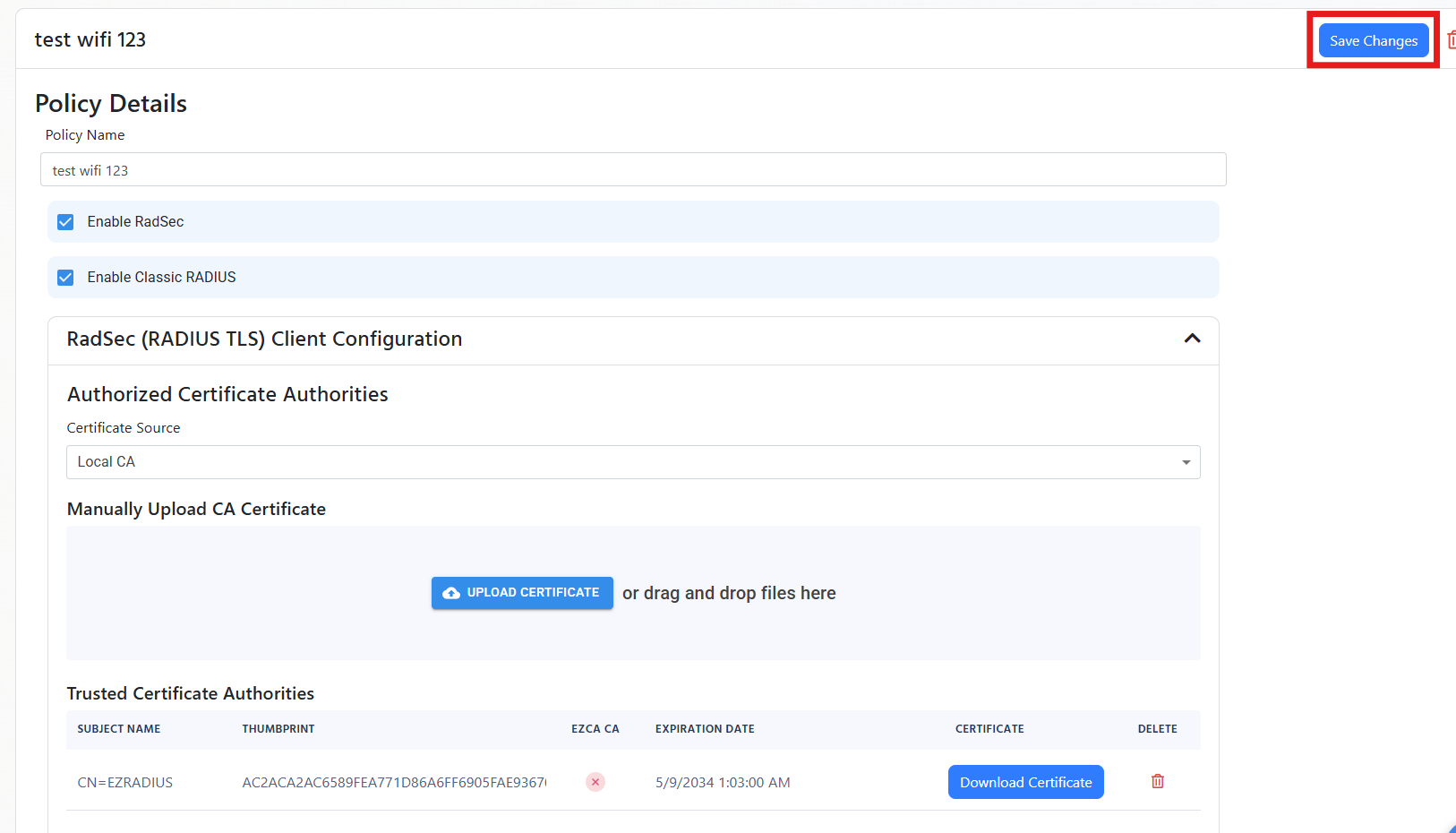
Task: Click the cloud upload icon
Action: (x=451, y=593)
